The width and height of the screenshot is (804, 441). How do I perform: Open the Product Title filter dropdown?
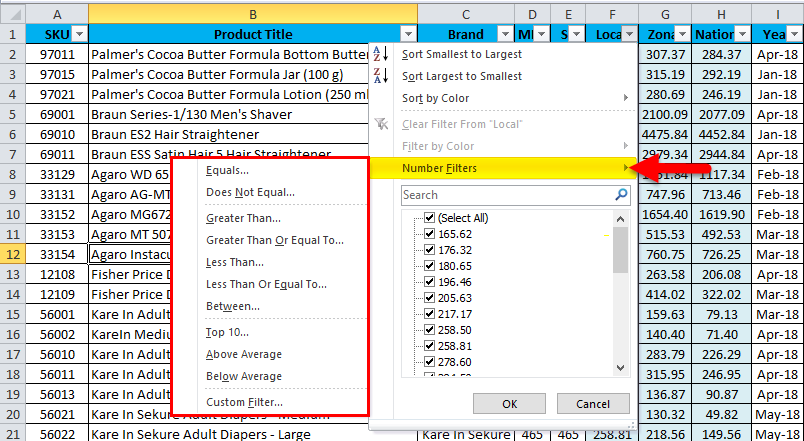pyautogui.click(x=408, y=34)
